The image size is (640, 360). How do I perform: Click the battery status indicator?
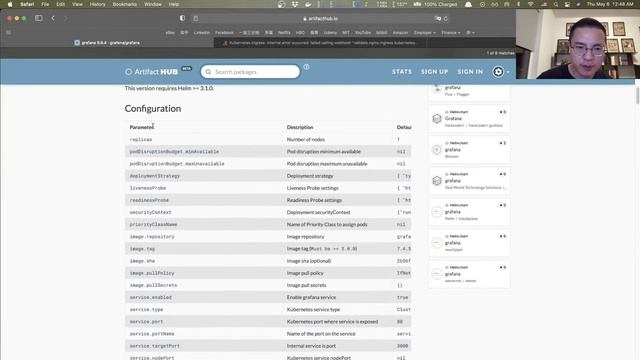(435, 4)
